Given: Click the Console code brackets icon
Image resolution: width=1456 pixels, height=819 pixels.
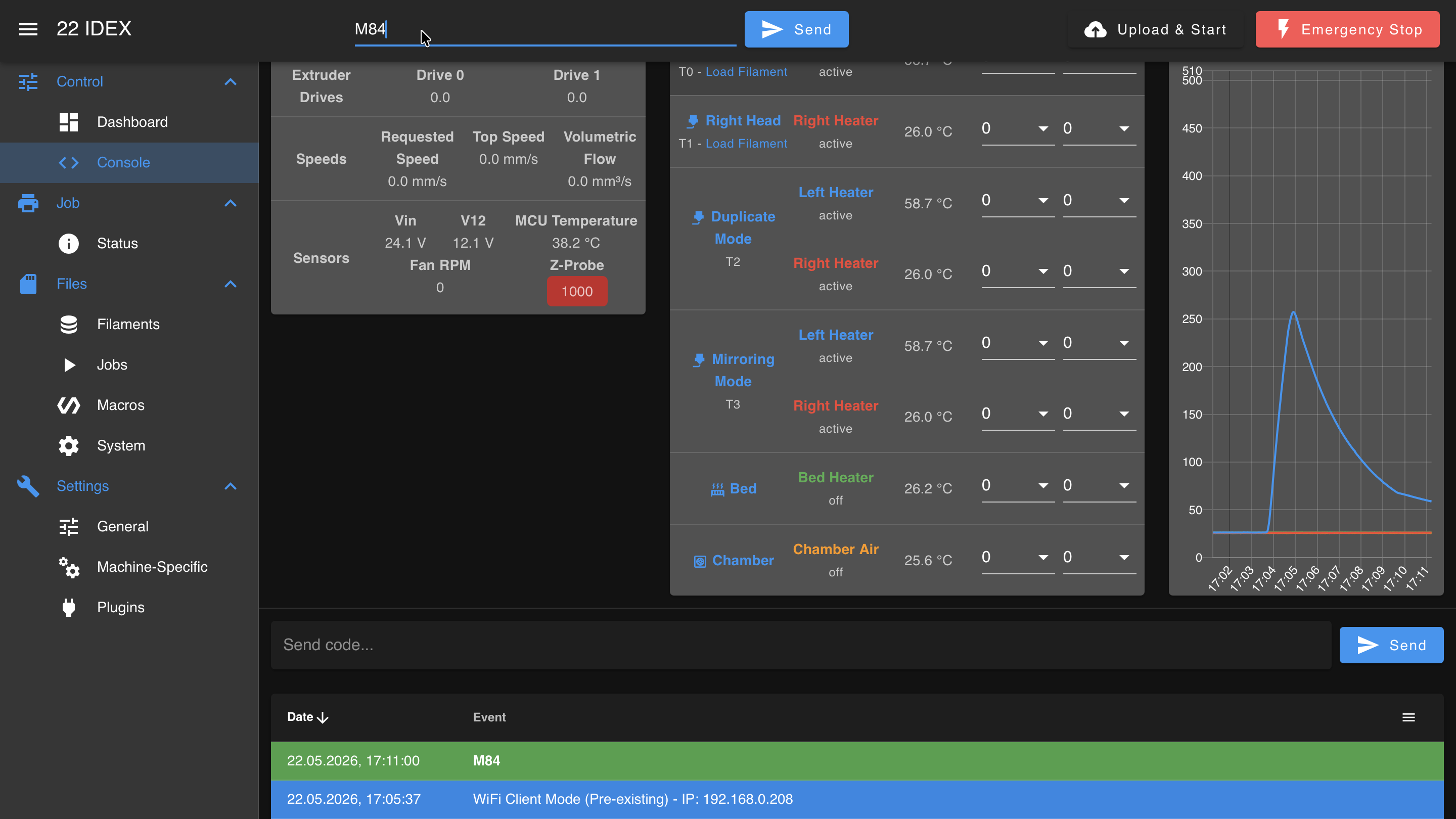Looking at the screenshot, I should (x=68, y=163).
